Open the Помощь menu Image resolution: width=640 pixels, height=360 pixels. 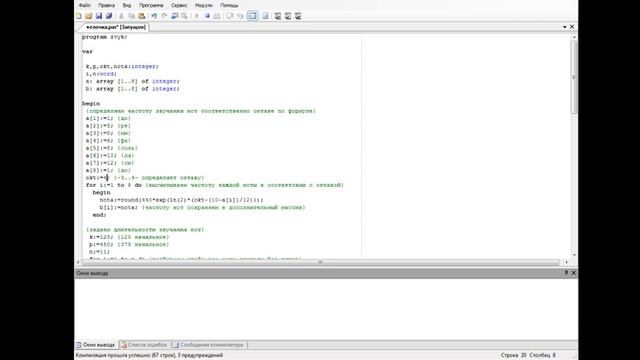(229, 5)
